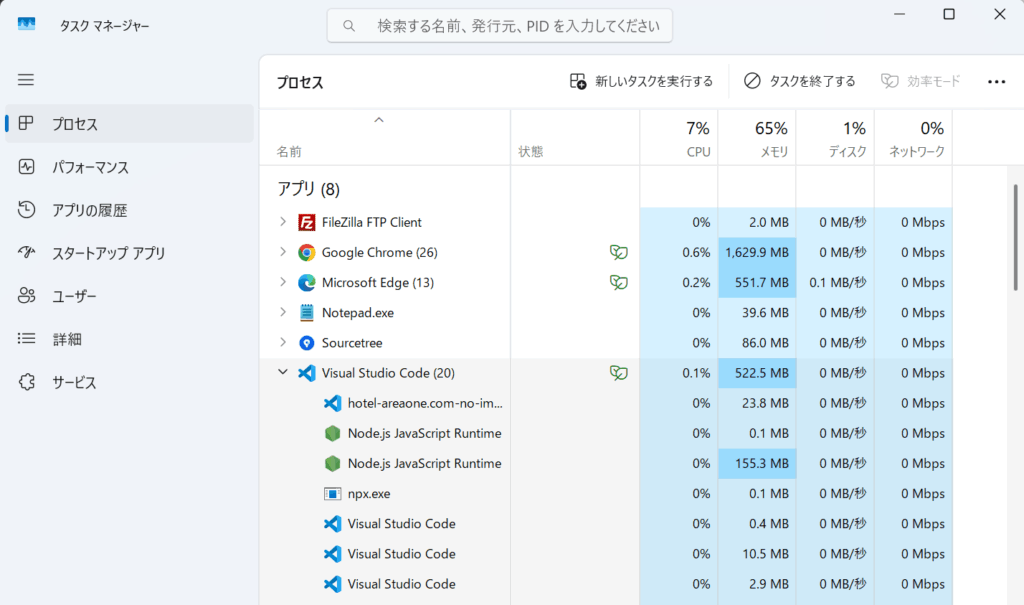1024x605 pixels.
Task: Click the 0.6% CPU cell
Action: tap(679, 252)
